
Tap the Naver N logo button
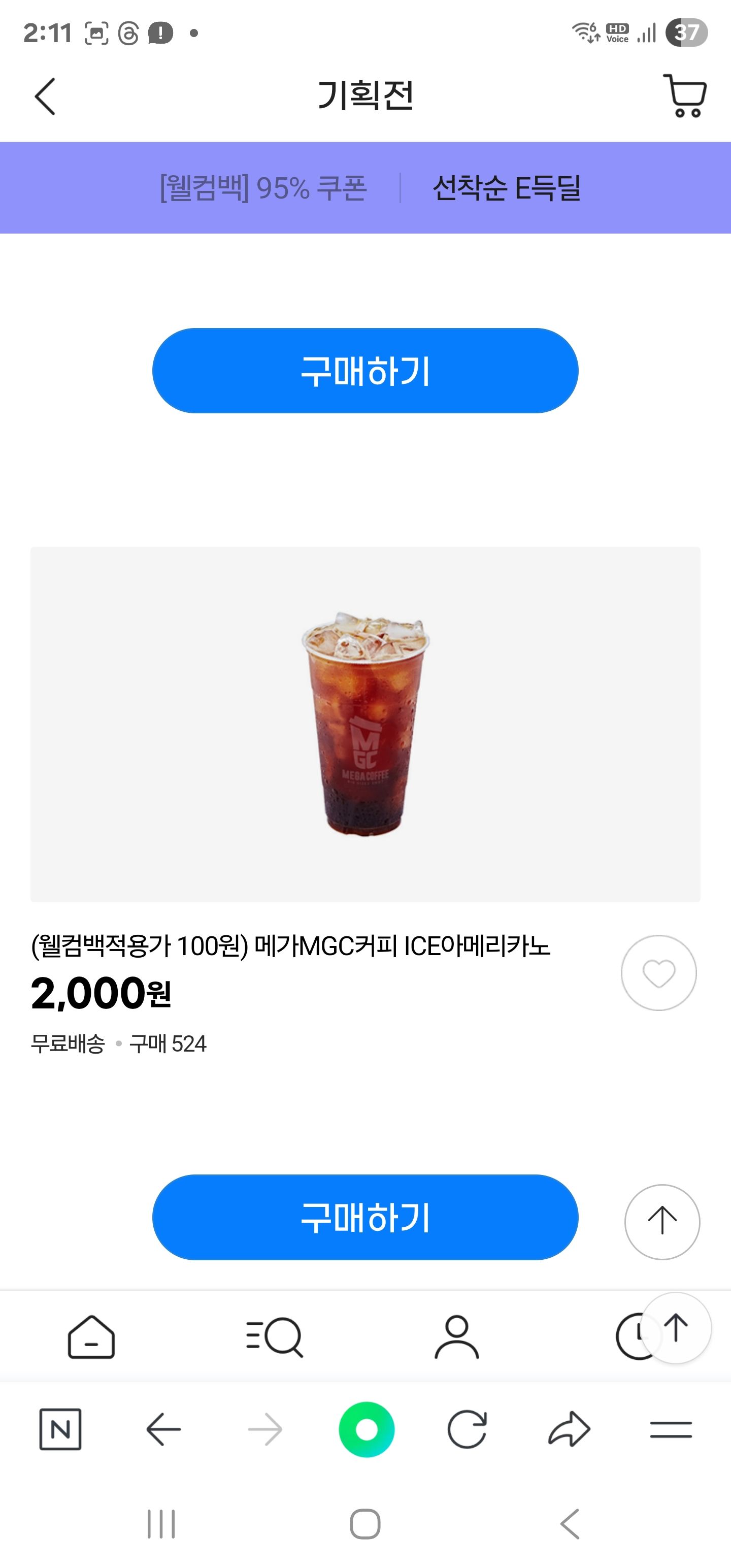click(x=60, y=1429)
